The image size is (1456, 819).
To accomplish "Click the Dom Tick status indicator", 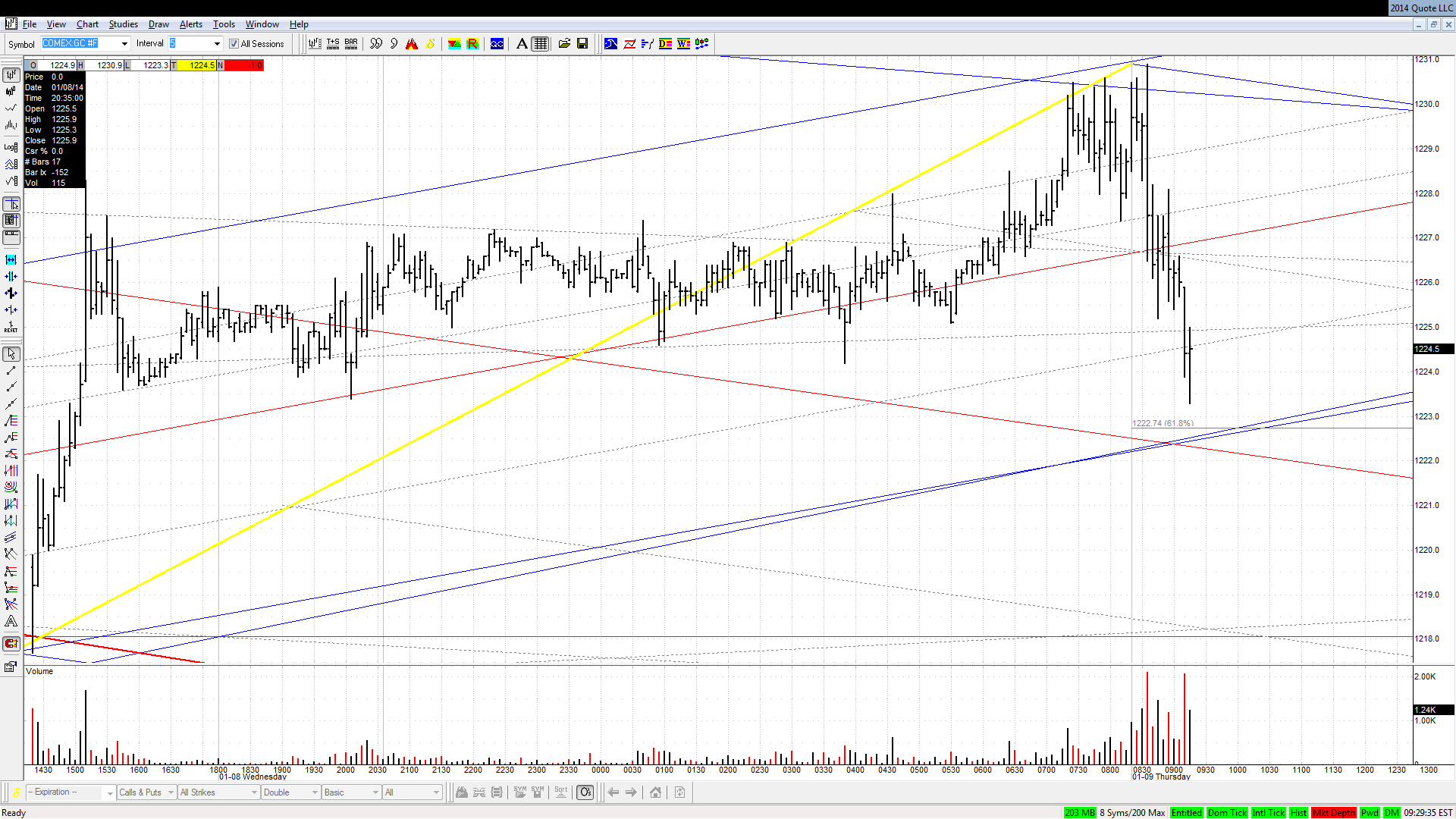I will click(1227, 813).
